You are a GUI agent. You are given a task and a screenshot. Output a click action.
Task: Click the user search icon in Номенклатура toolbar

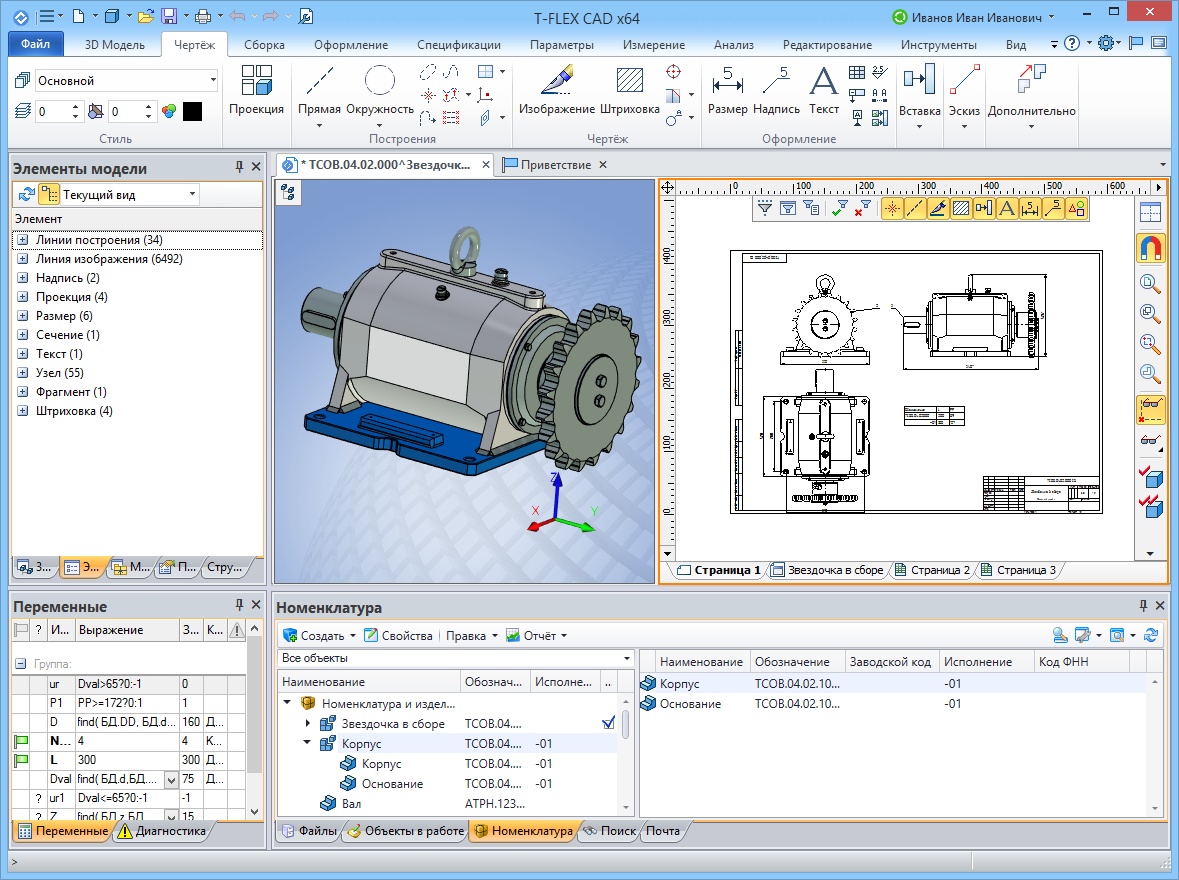tap(1060, 636)
